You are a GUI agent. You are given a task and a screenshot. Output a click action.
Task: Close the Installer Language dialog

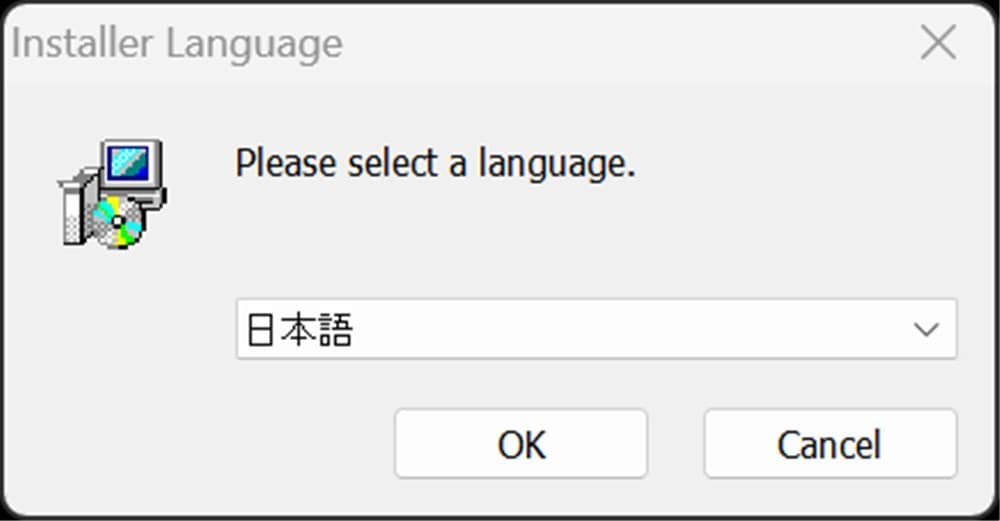click(937, 43)
